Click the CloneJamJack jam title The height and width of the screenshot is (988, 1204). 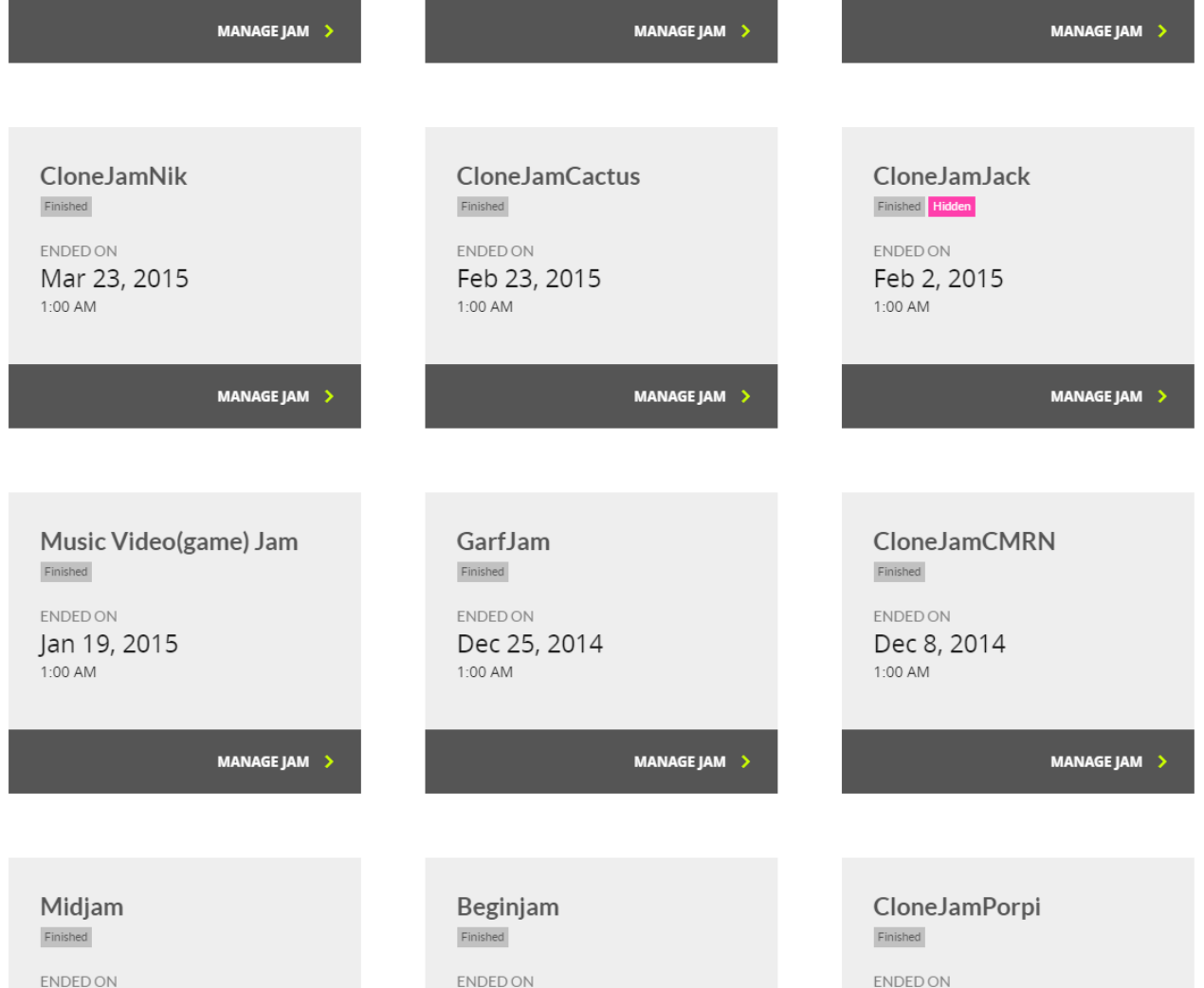point(952,176)
